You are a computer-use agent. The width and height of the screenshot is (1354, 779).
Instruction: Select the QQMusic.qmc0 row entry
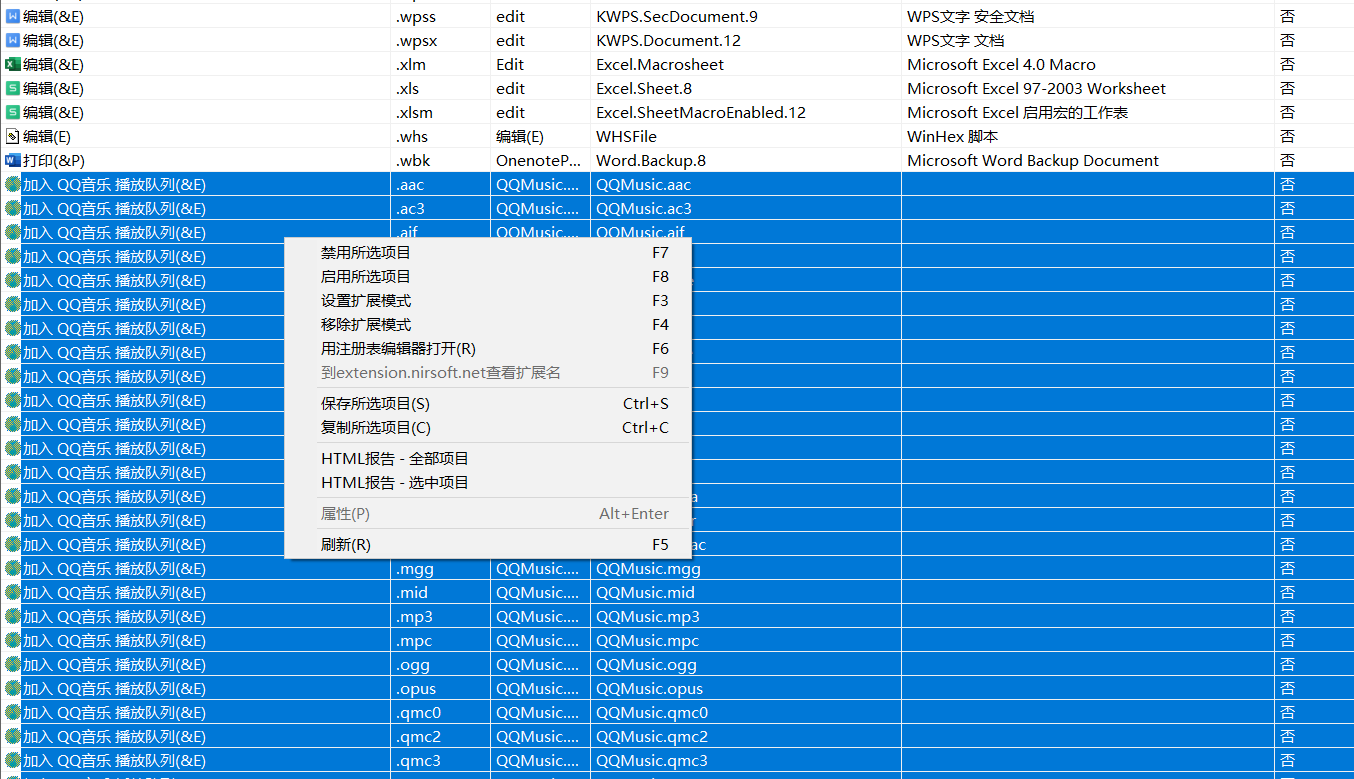click(652, 713)
